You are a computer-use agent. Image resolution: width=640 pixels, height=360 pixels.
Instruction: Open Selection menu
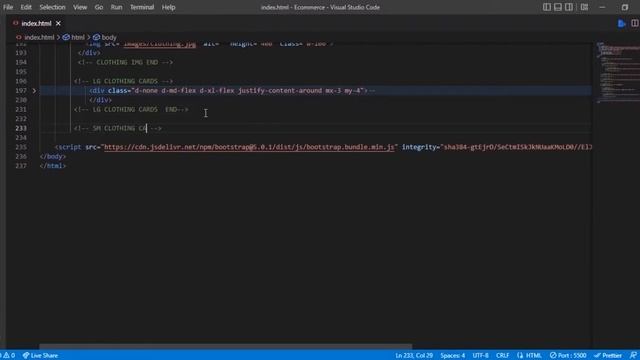[x=52, y=7]
